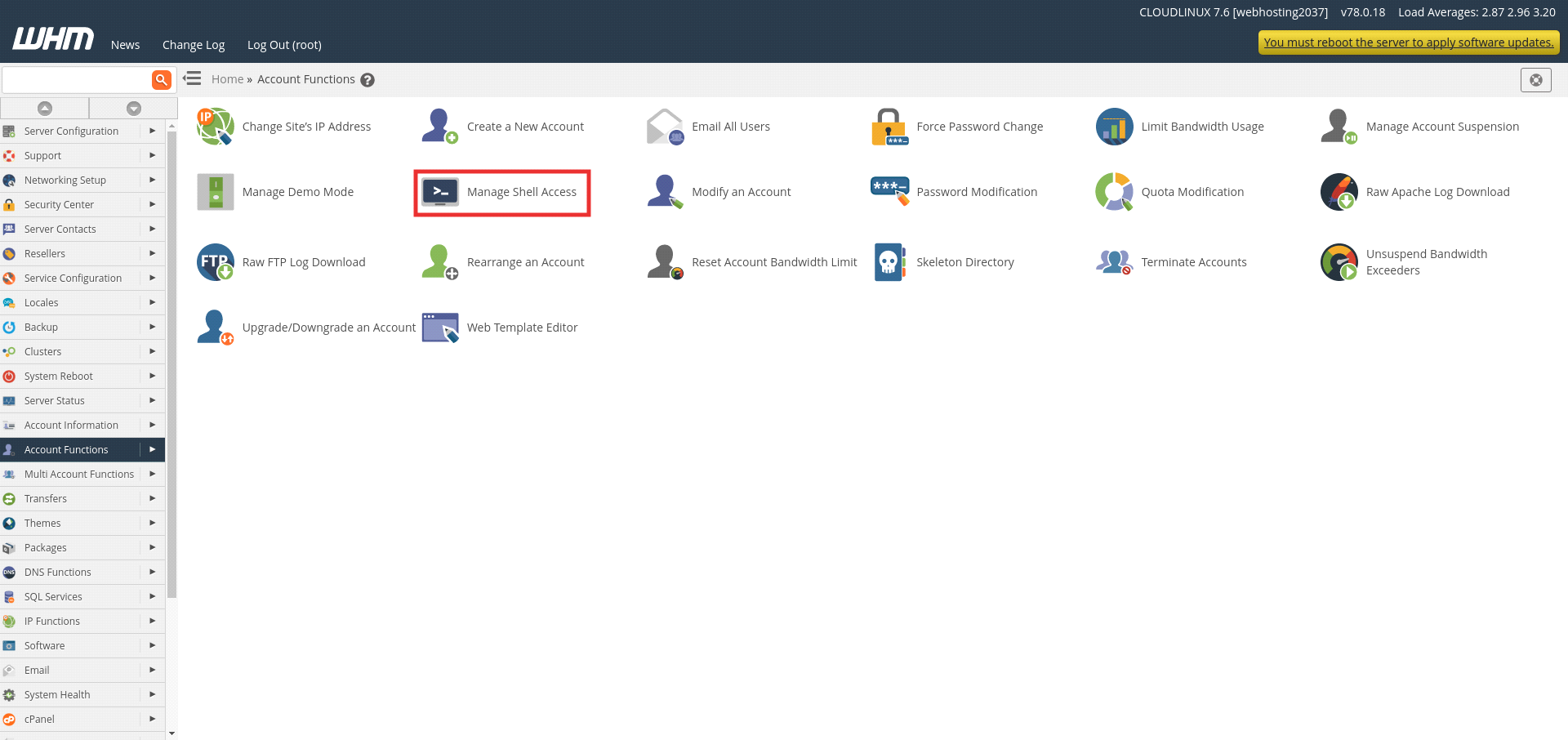Focus the sidebar search input field
Viewport: 1568px width, 740px height.
[x=77, y=79]
